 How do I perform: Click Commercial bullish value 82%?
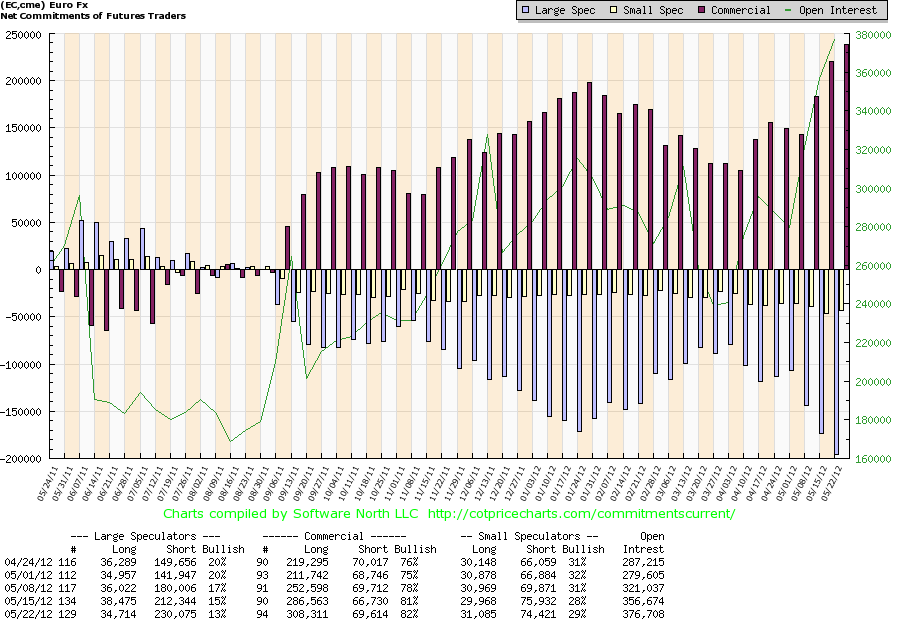click(409, 614)
